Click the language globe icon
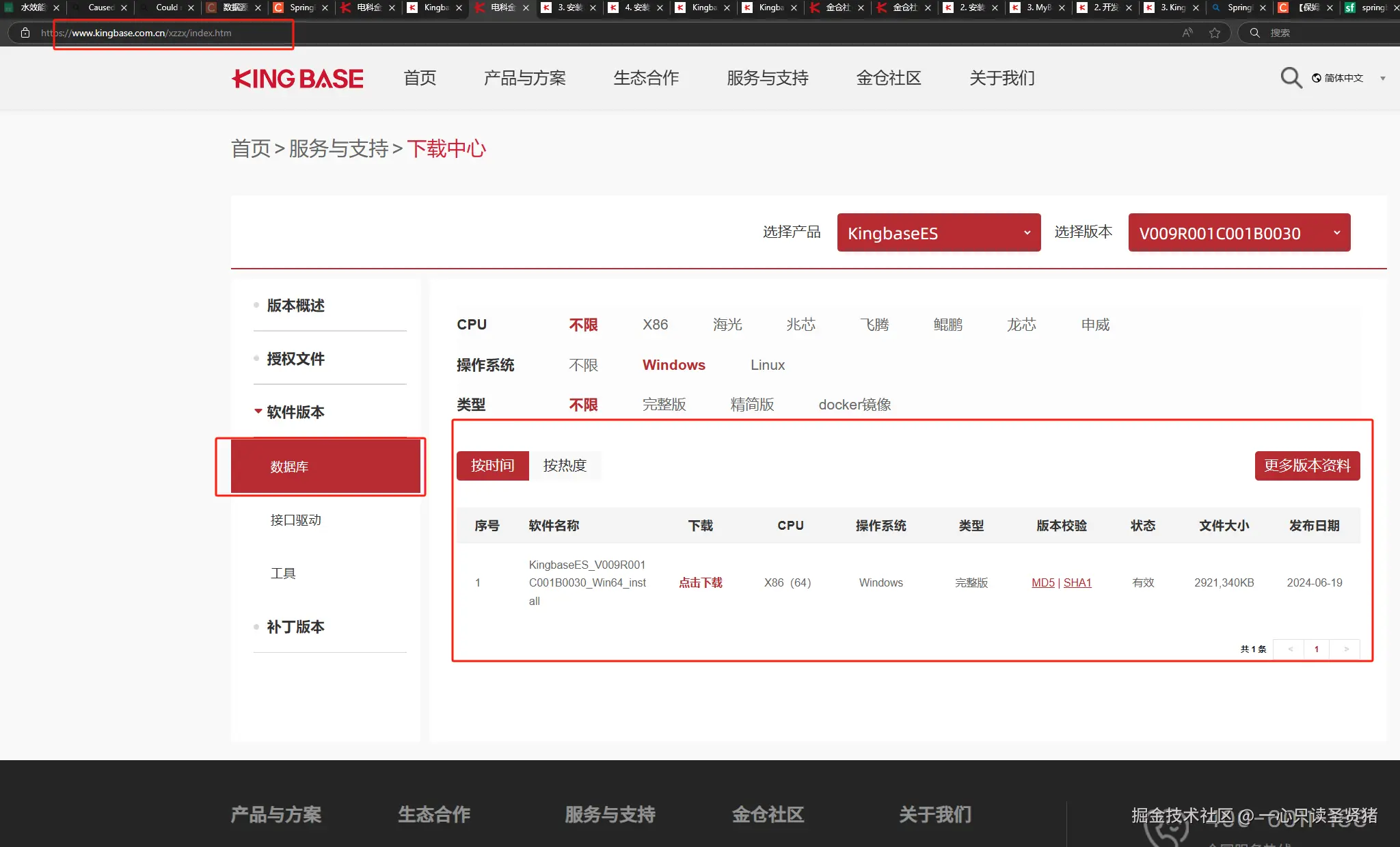Viewport: 1400px width, 847px height. click(1316, 78)
